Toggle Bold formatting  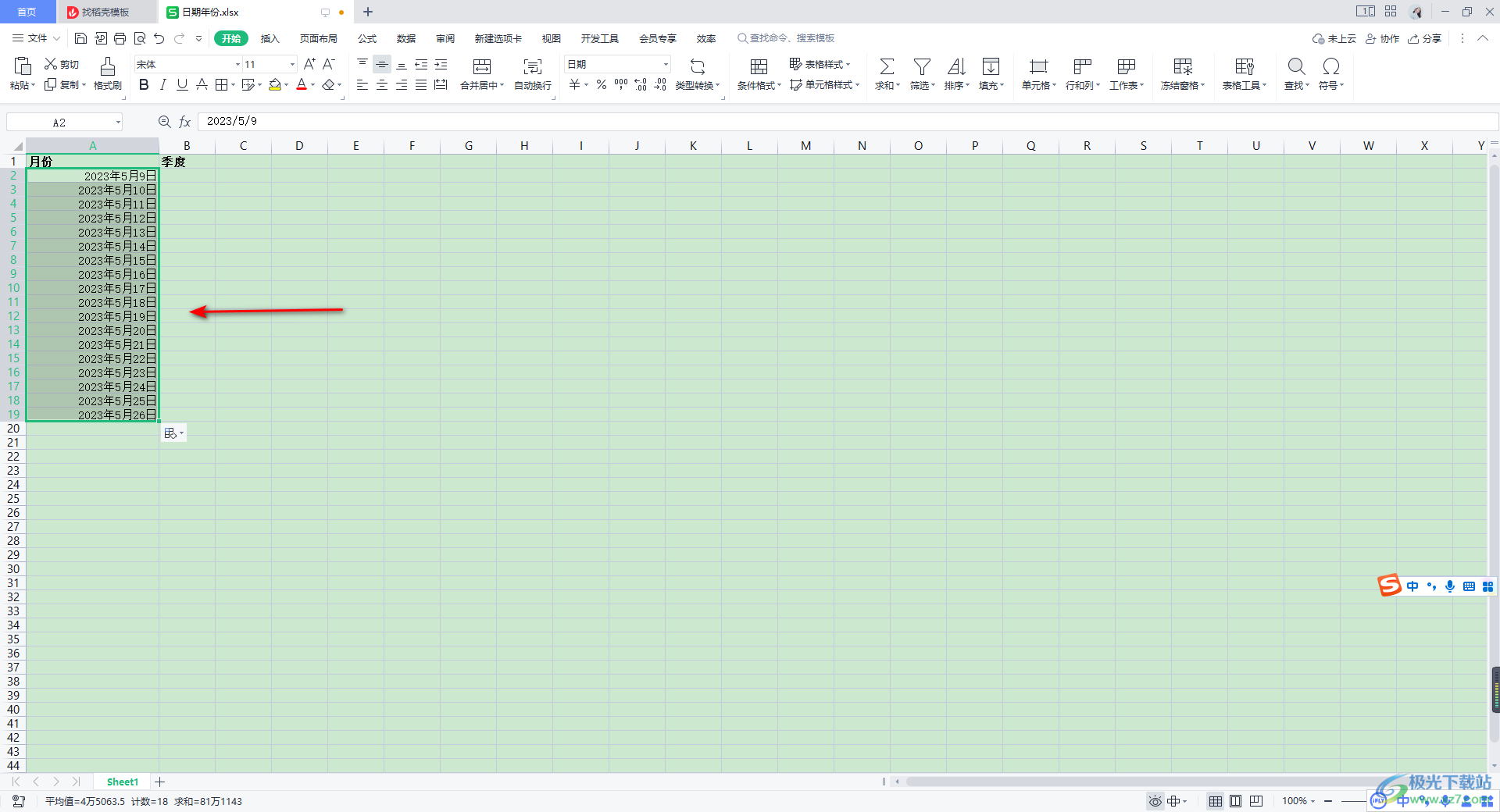(144, 84)
